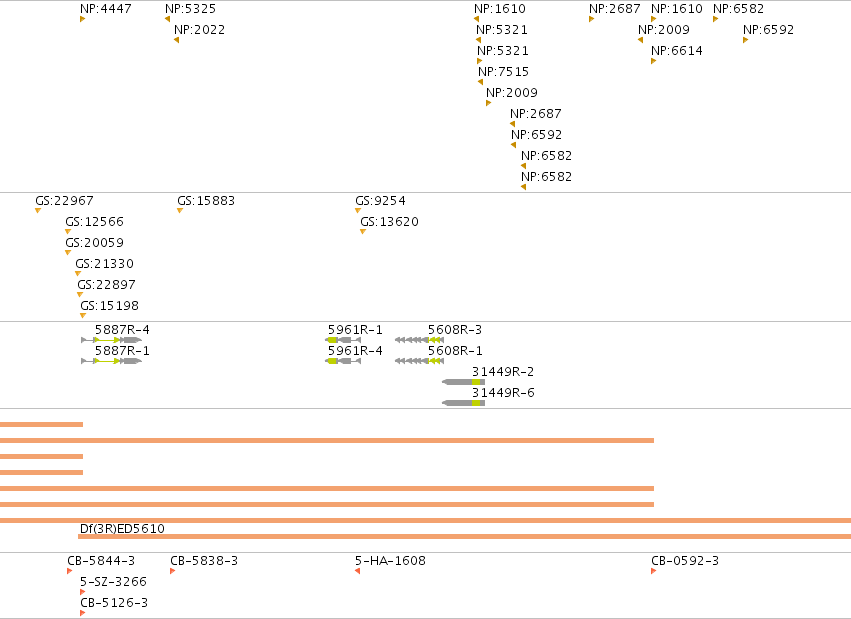Select the GS:20059 label
The image size is (851, 619).
coord(94,243)
